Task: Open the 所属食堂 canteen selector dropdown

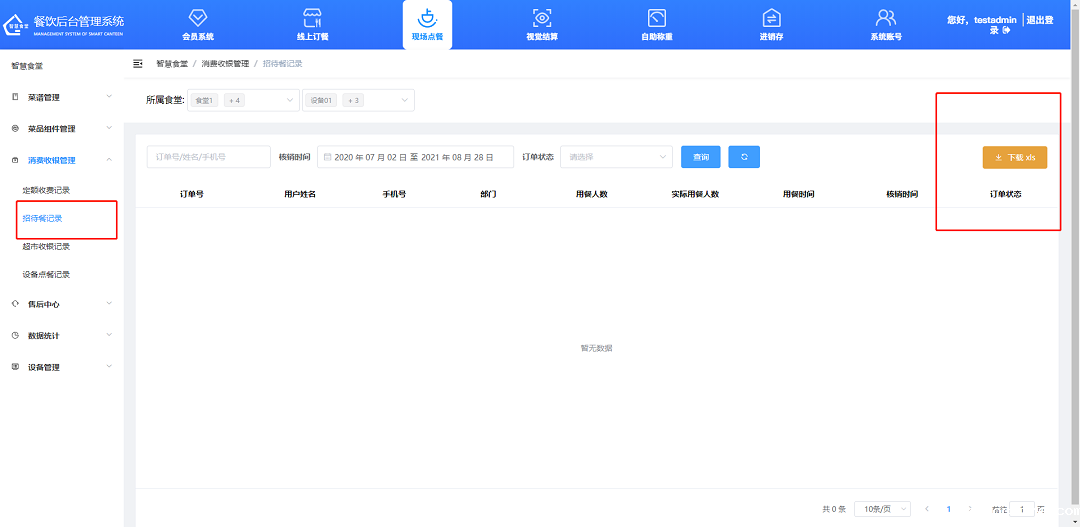Action: click(246, 100)
